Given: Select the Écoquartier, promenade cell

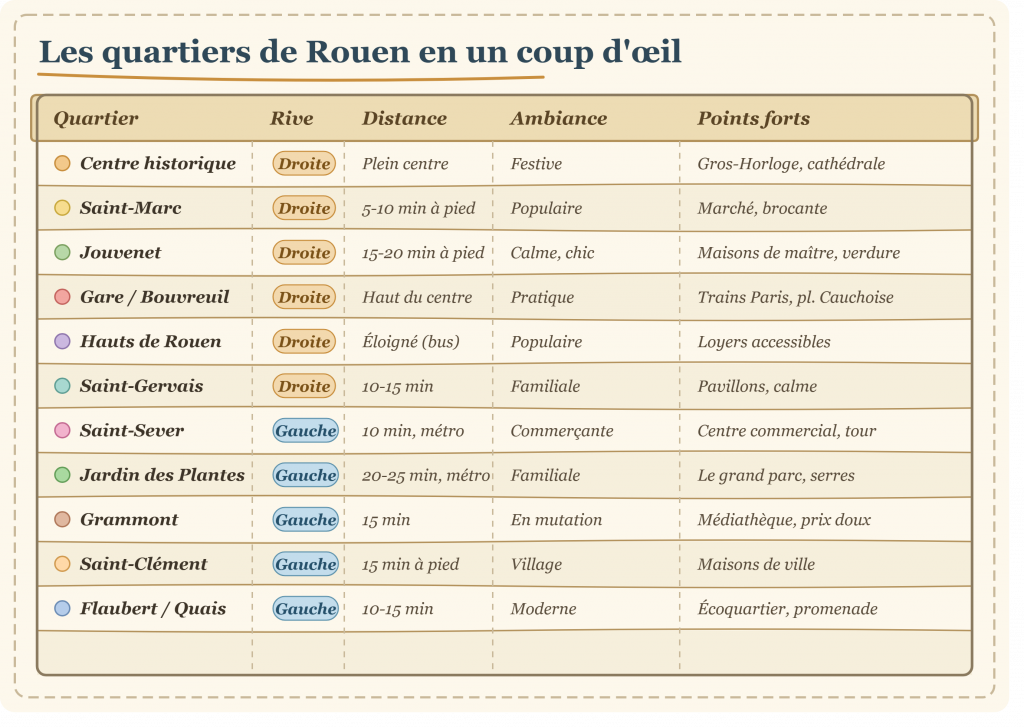Looking at the screenshot, I should coord(788,609).
